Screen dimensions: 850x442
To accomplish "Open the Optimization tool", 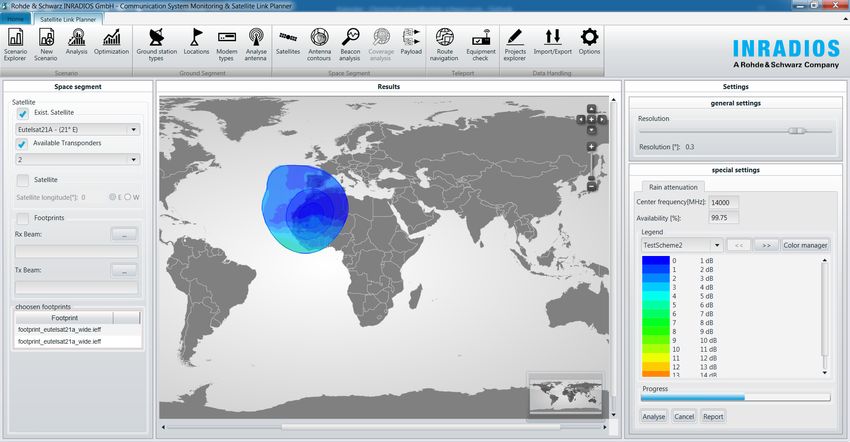I will click(x=111, y=42).
